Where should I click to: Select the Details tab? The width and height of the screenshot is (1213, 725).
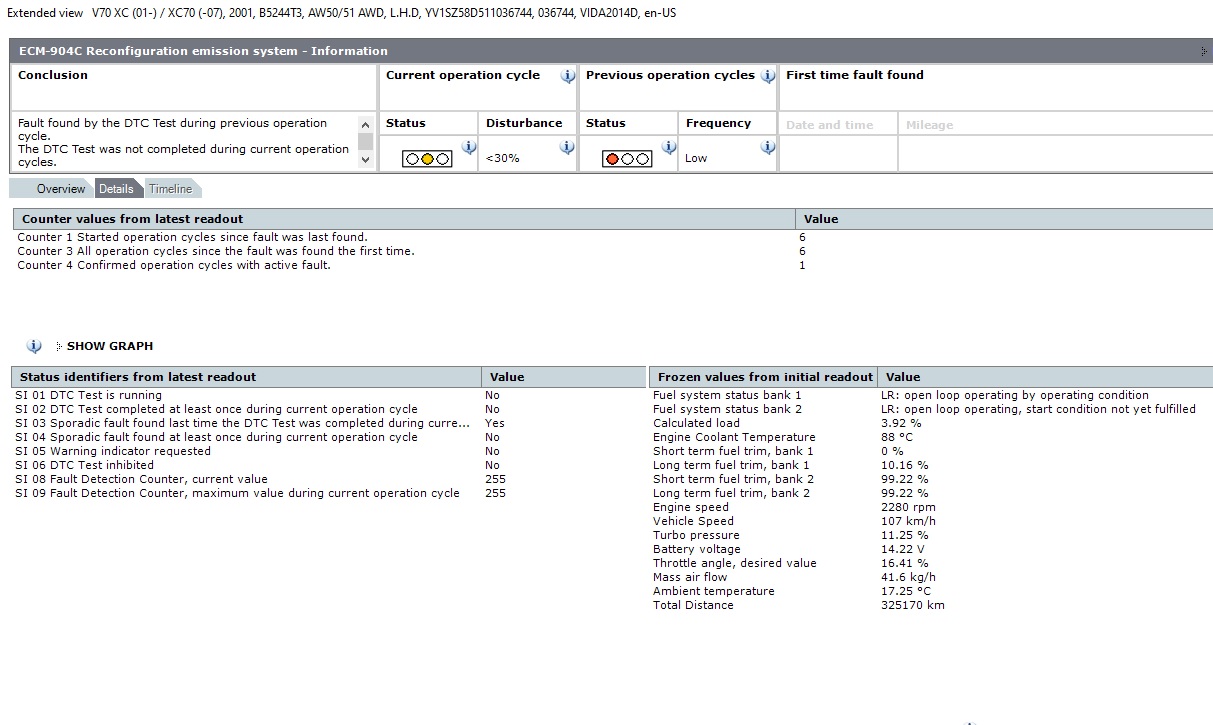116,189
